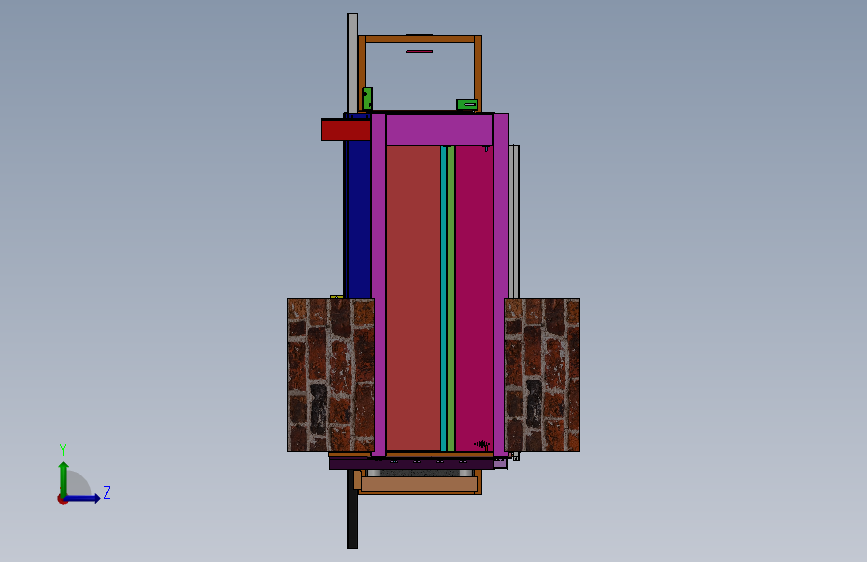Click the blue Z axis arrow of triad
This screenshot has height=562, width=867.
83,498
